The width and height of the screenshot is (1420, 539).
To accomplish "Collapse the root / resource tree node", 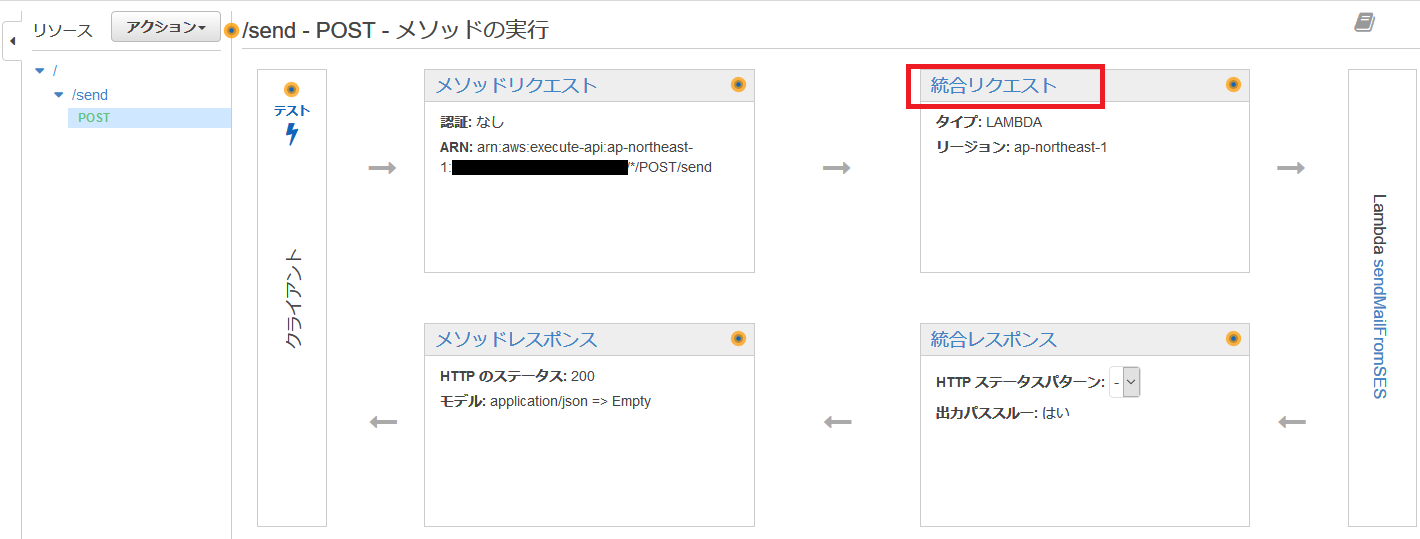I will pos(39,71).
